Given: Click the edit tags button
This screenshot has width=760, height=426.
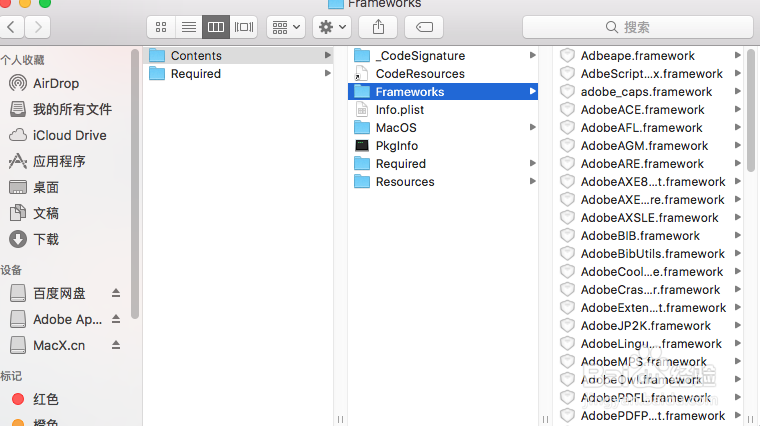Looking at the screenshot, I should (424, 27).
